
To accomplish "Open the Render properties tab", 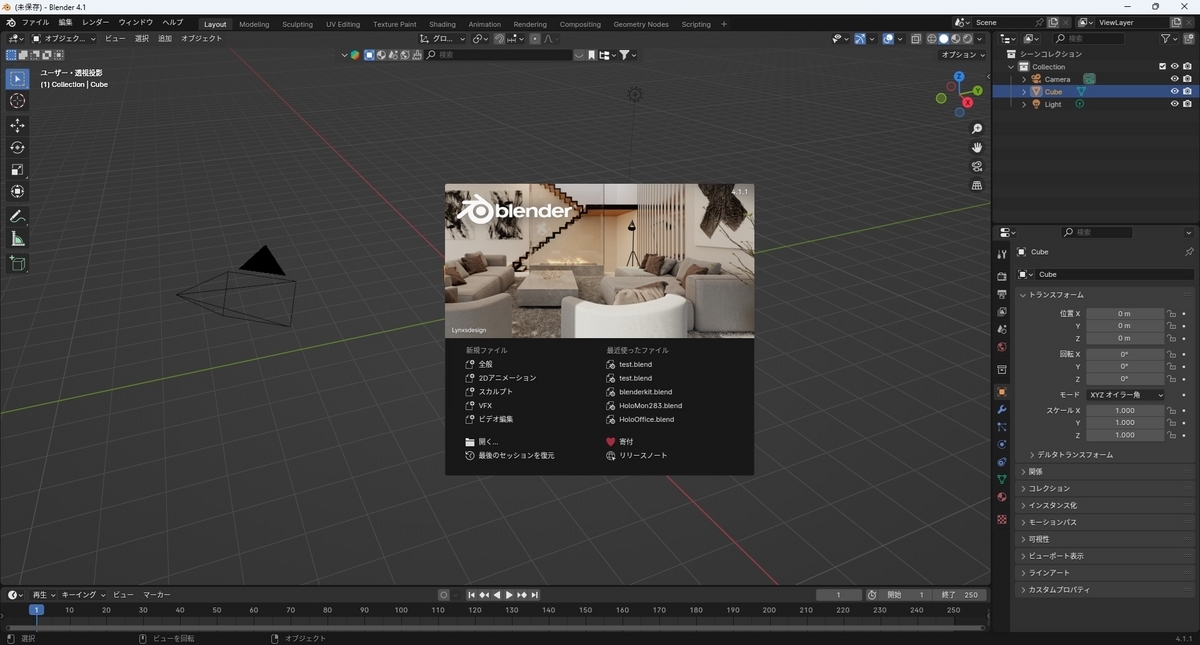I will pos(1001,277).
